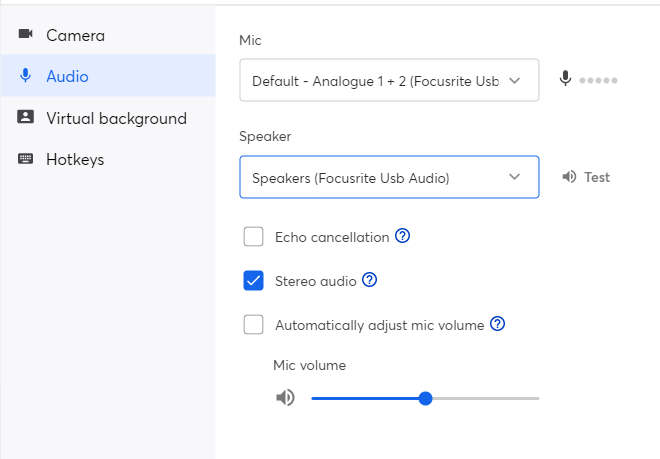Click the Mic volume slider handle
This screenshot has height=459, width=660.
[425, 398]
